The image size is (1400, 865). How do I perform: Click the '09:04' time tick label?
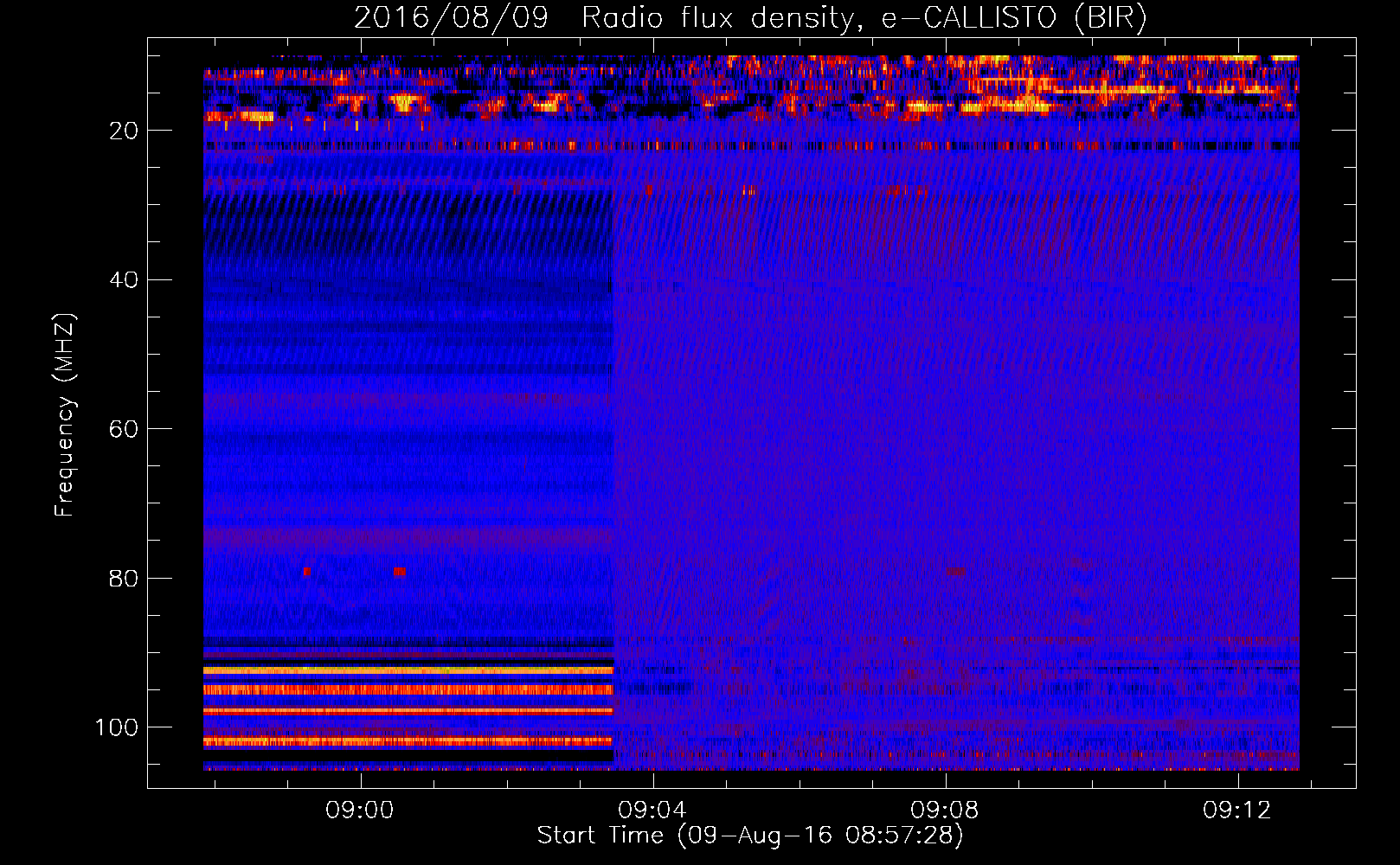652,811
